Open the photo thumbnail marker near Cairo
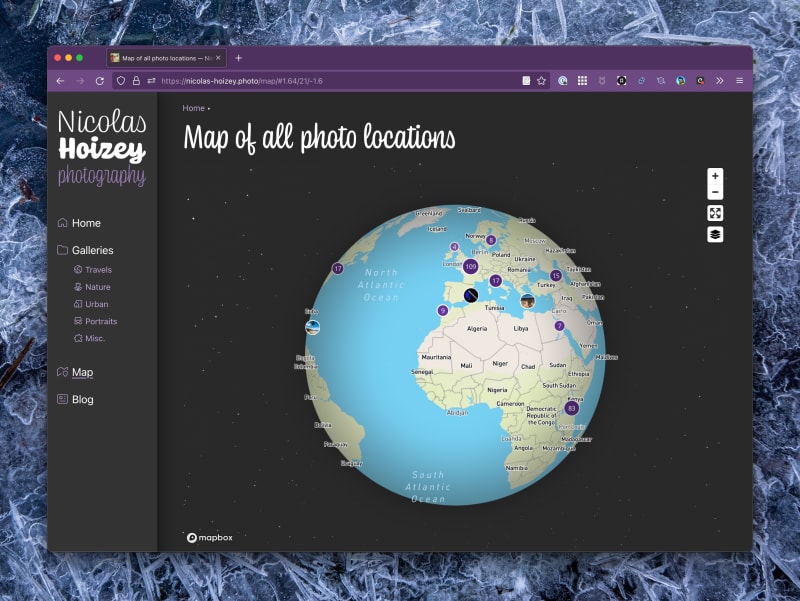The height and width of the screenshot is (601, 800). click(528, 301)
